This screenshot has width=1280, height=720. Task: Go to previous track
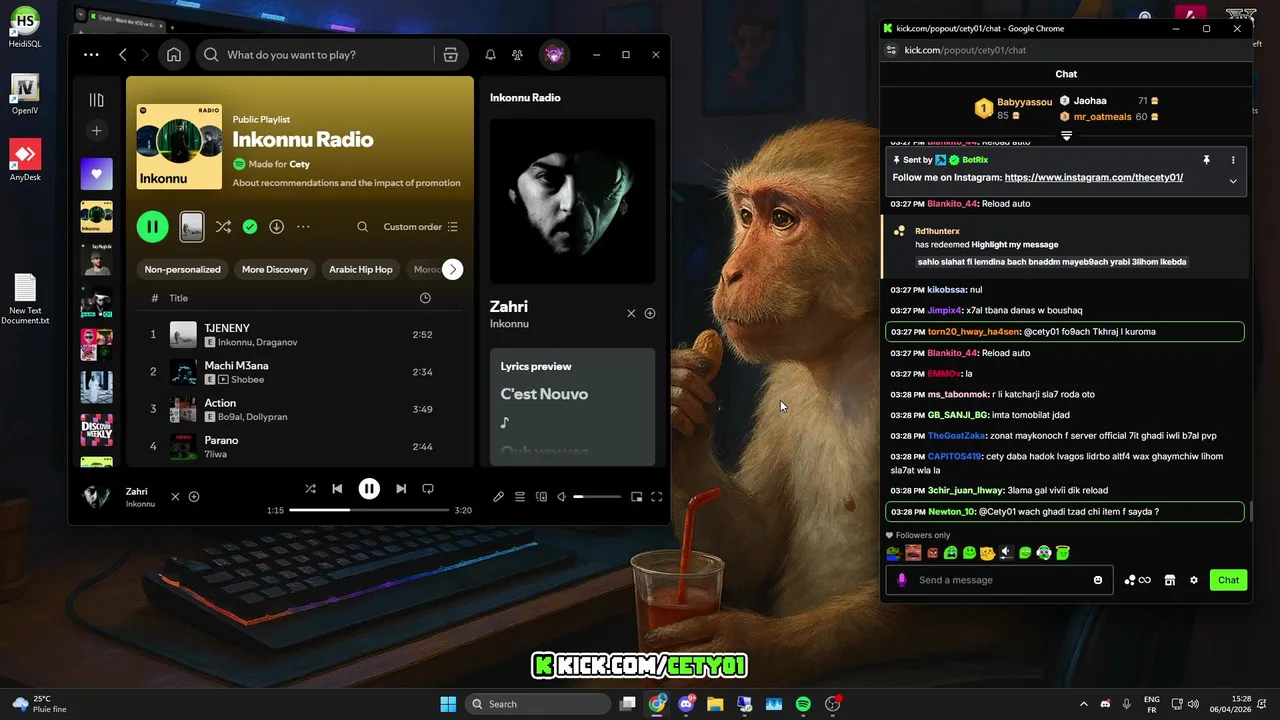(337, 489)
